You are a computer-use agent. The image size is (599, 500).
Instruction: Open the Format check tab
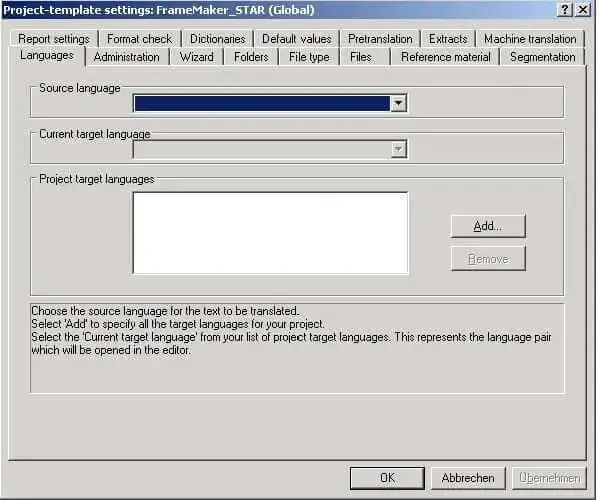click(x=139, y=39)
